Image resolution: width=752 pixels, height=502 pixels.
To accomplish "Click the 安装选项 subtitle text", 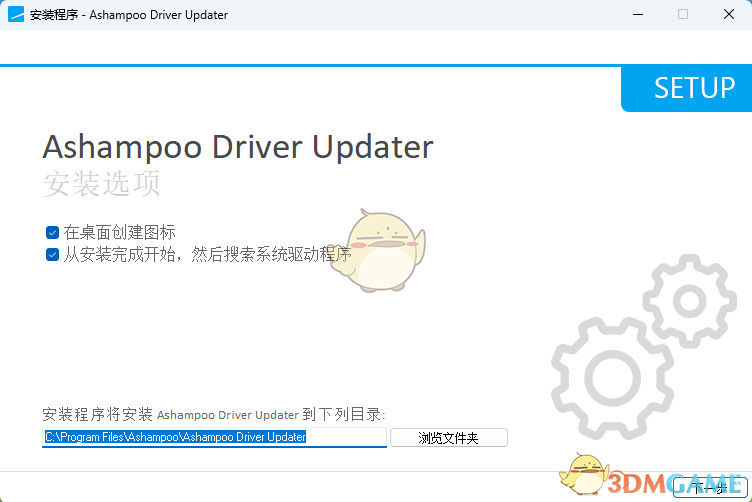I will 102,183.
